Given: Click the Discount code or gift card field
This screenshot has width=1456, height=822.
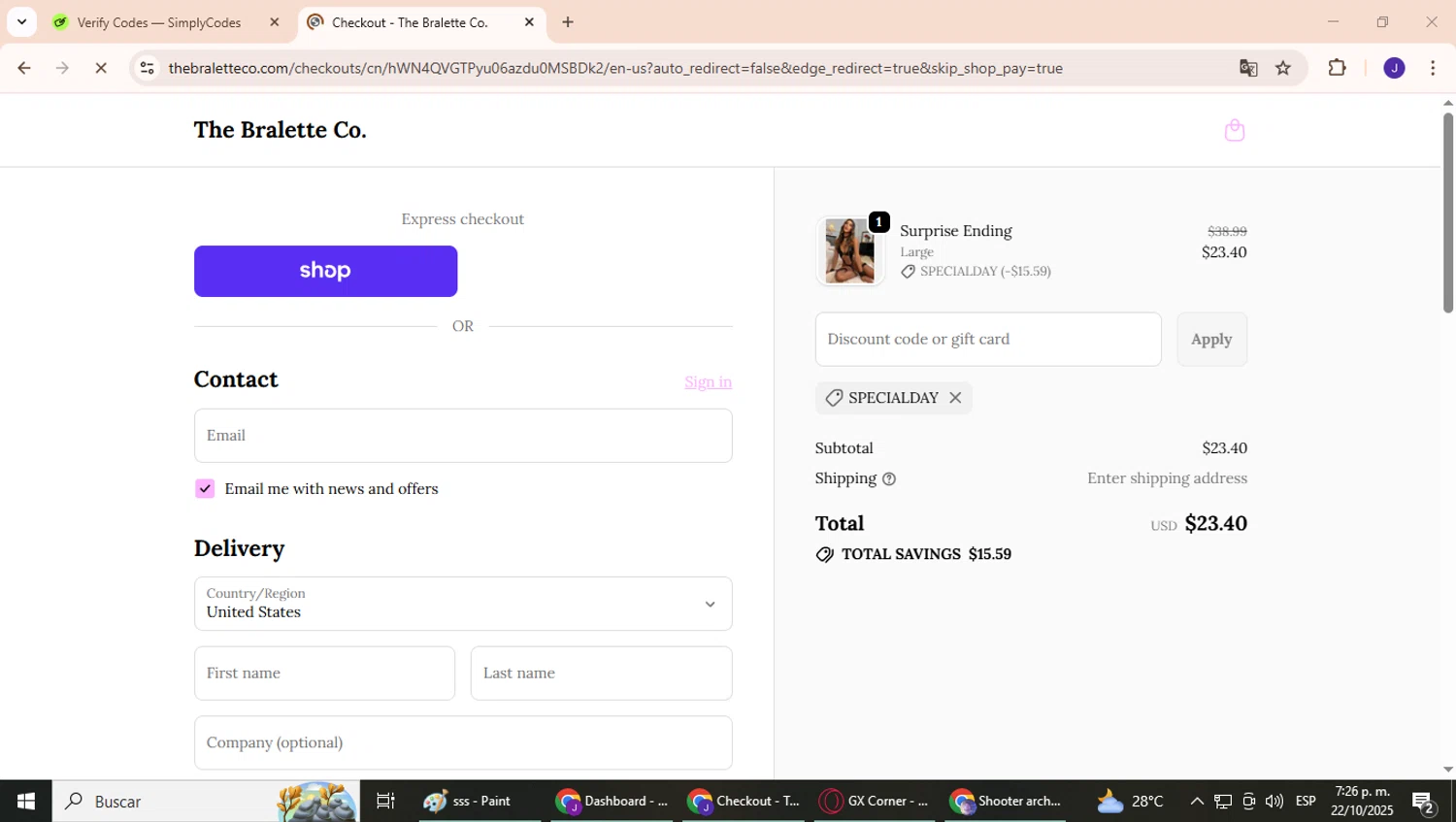Looking at the screenshot, I should 988,339.
